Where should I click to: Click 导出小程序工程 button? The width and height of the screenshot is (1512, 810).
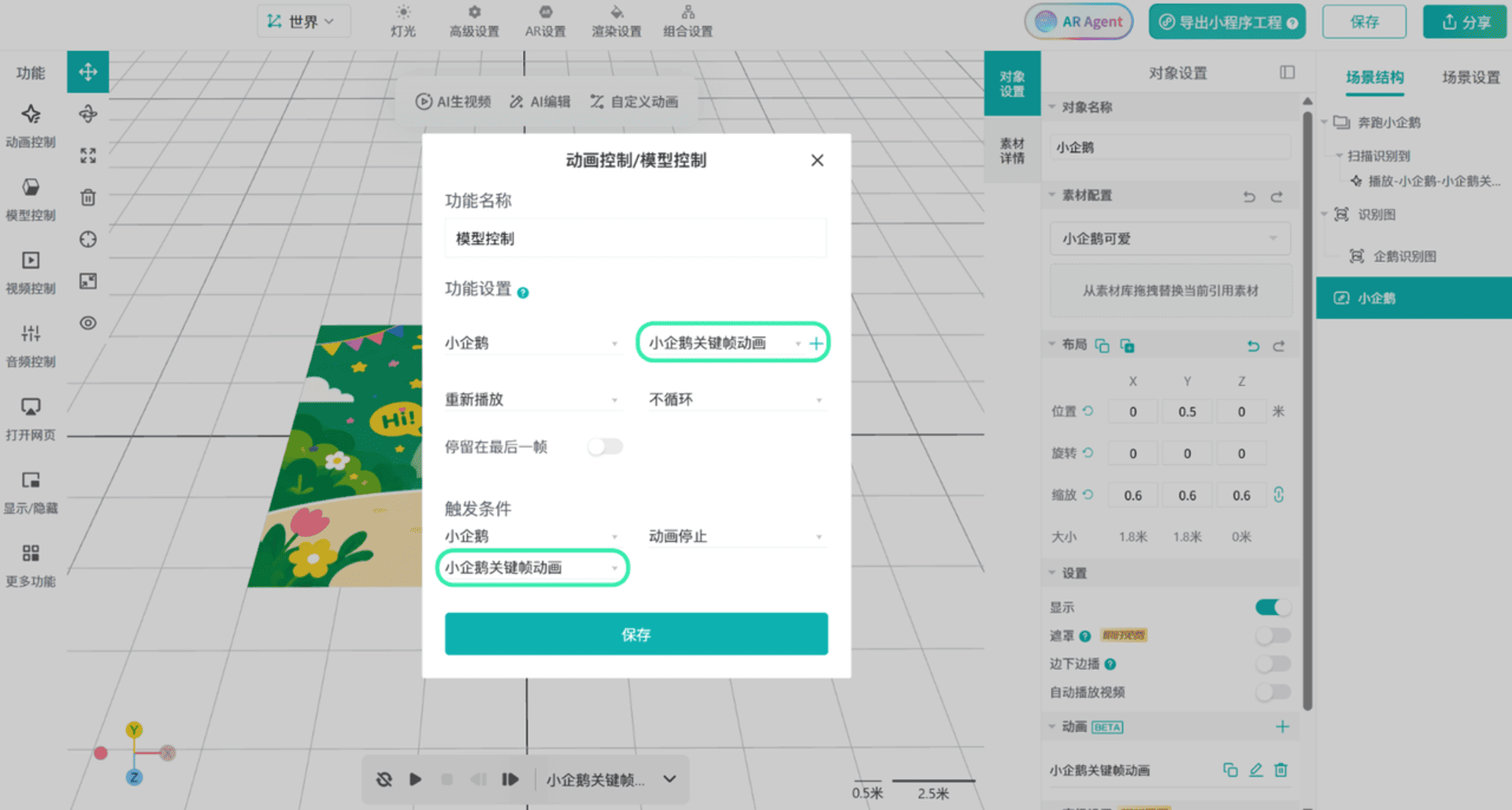click(1227, 22)
